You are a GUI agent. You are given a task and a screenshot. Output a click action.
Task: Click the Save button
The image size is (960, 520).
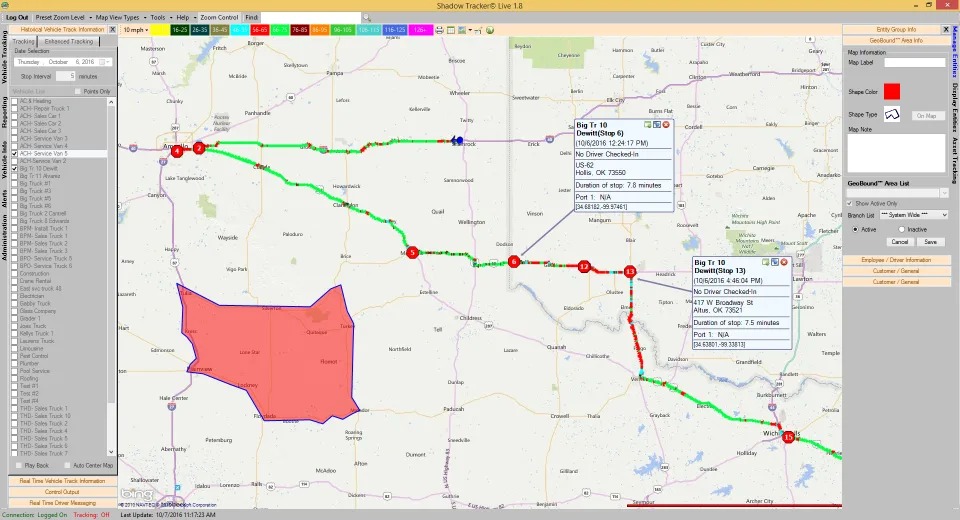click(931, 242)
